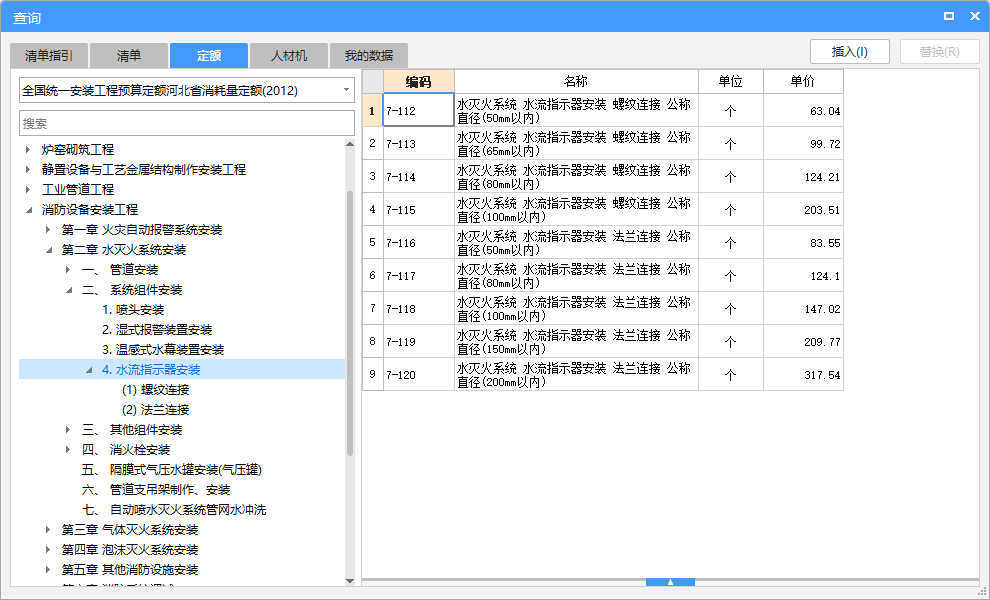Collapse 第二章 水灭火系统安装
Viewport: 990px width, 600px height.
[48, 250]
